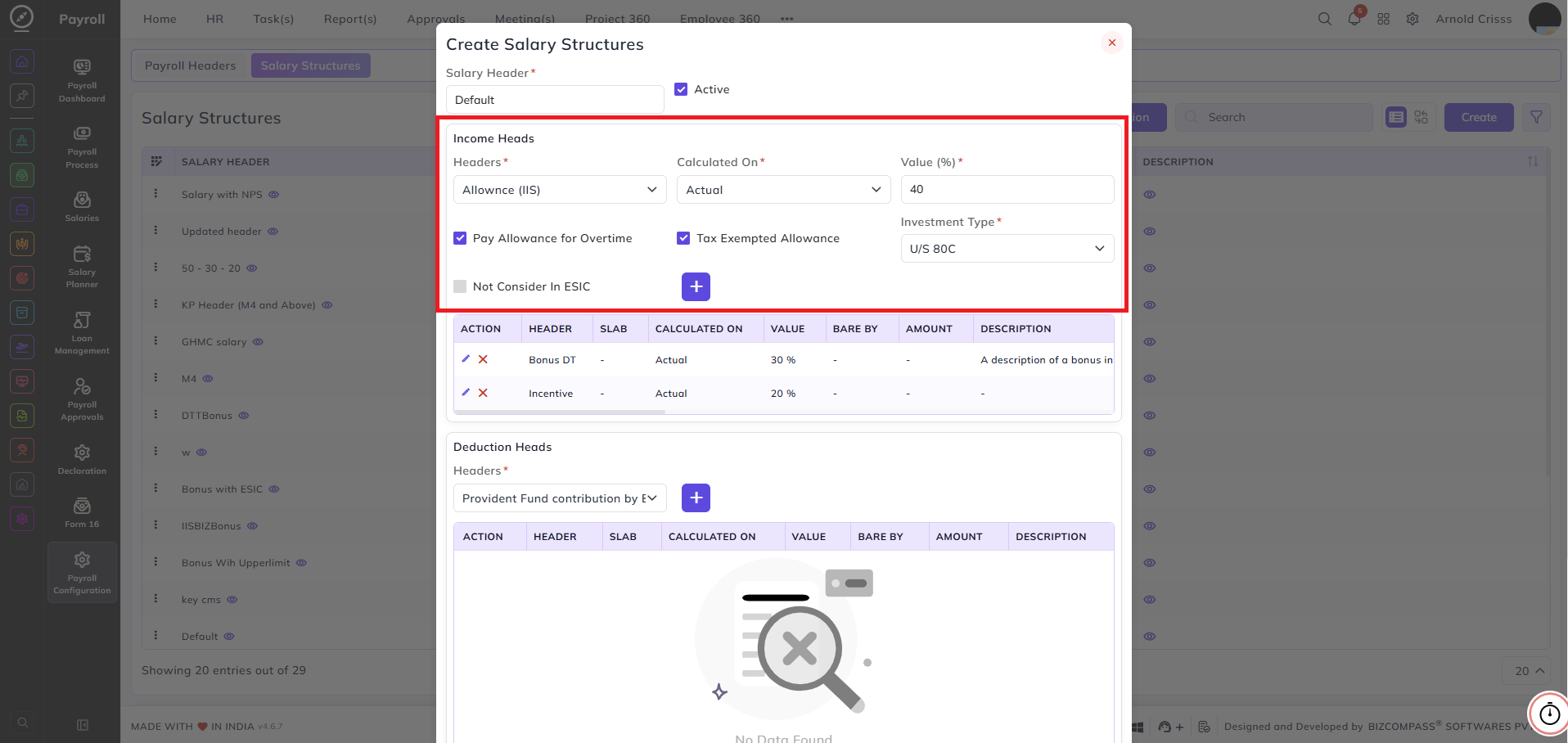Open the Payroll Dashboard sidebar icon
Viewport: 1568px width, 743px height.
pos(82,80)
